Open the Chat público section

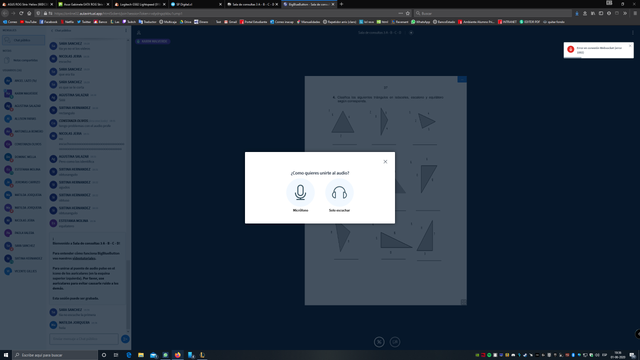click(x=23, y=40)
